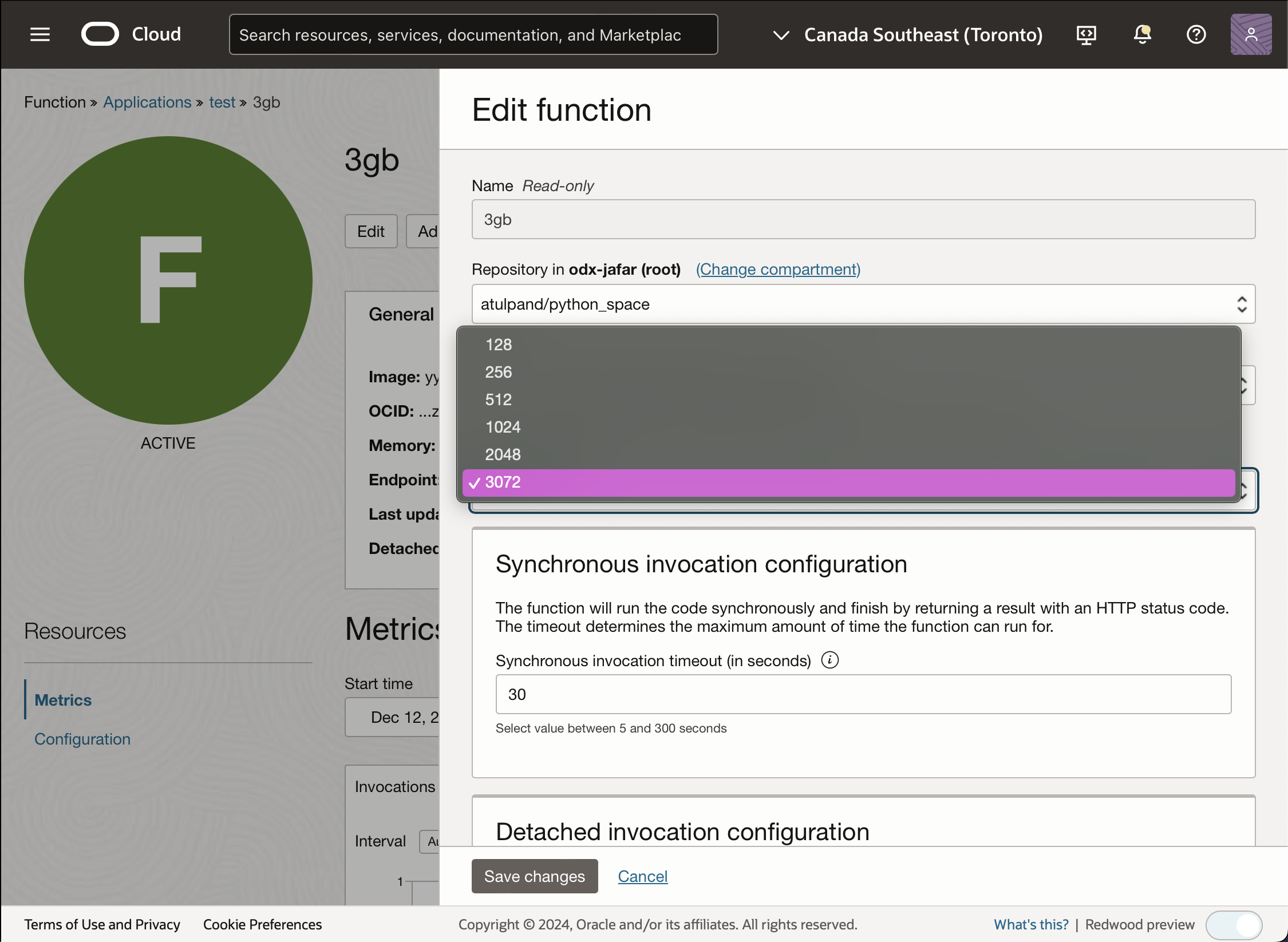Click the synchronous invocation timeout field
The height and width of the screenshot is (942, 1288).
[863, 694]
